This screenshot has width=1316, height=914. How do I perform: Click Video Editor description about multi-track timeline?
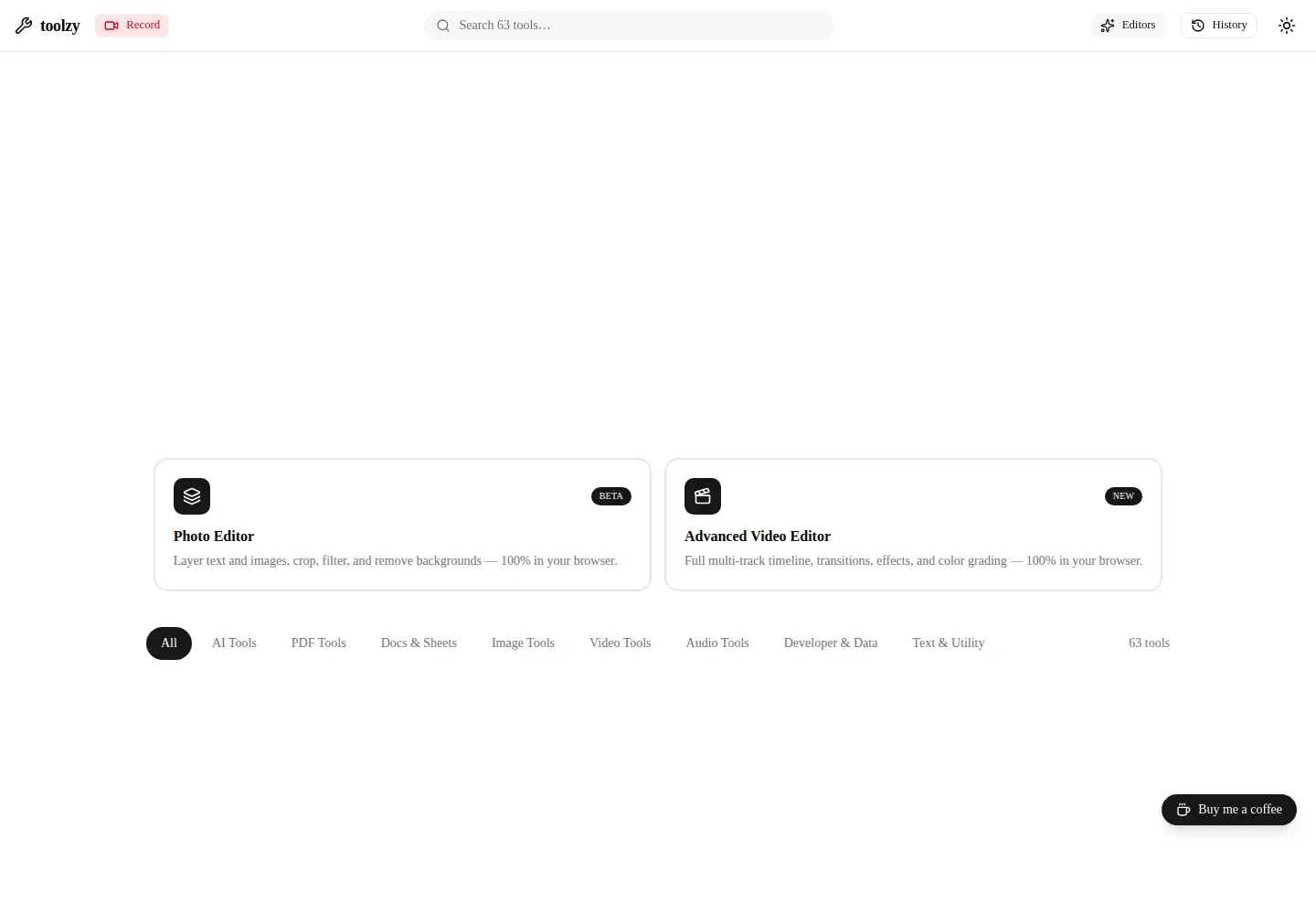pos(913,561)
